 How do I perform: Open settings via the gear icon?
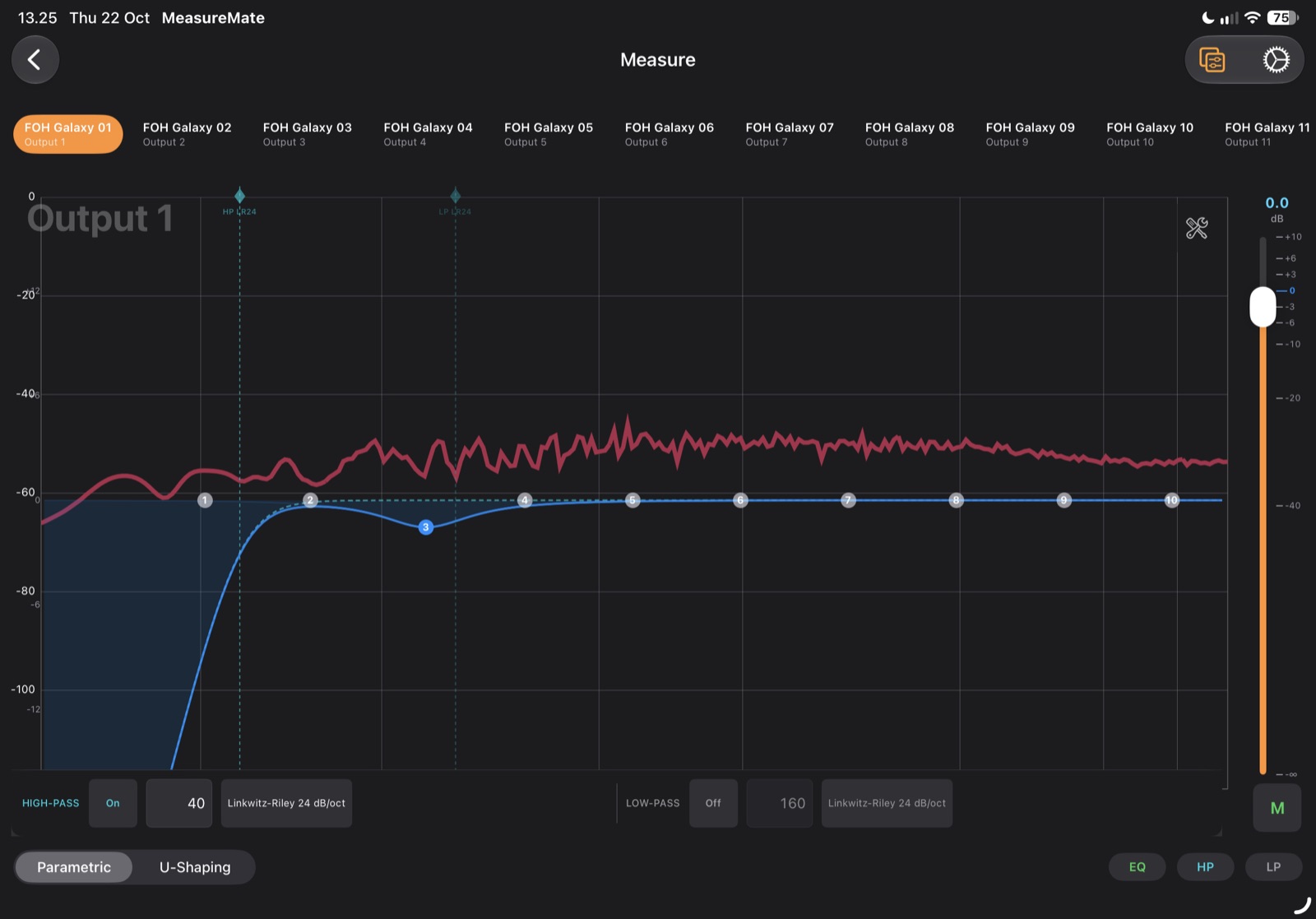point(1276,60)
